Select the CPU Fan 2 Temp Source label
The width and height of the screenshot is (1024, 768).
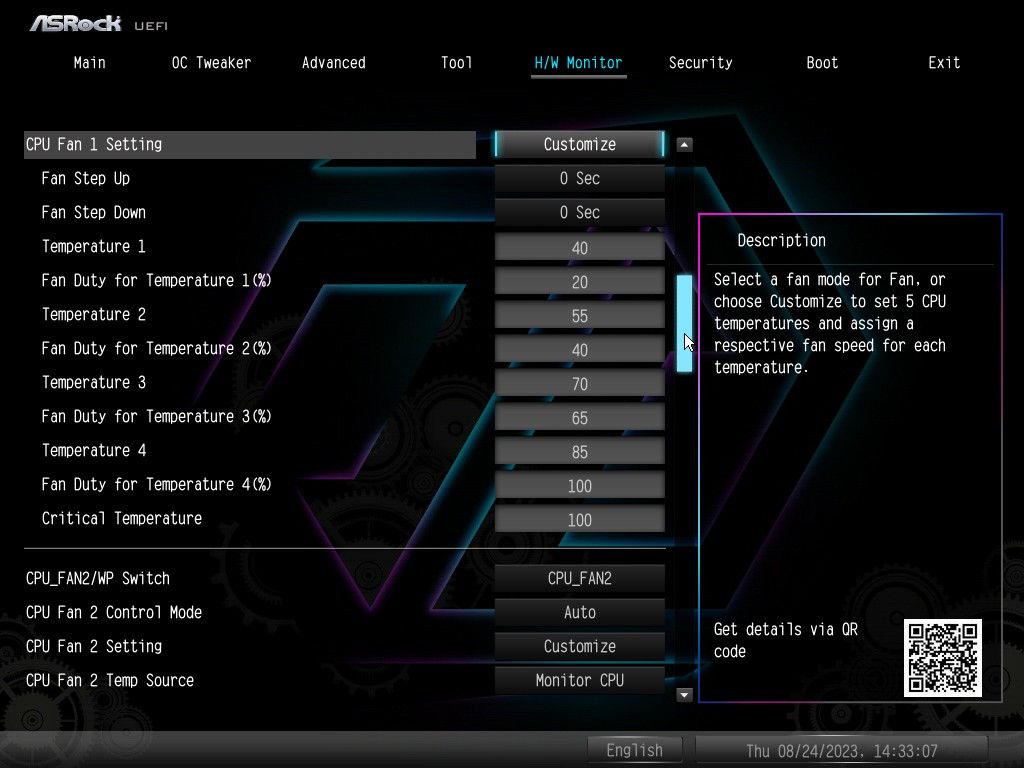tap(110, 680)
